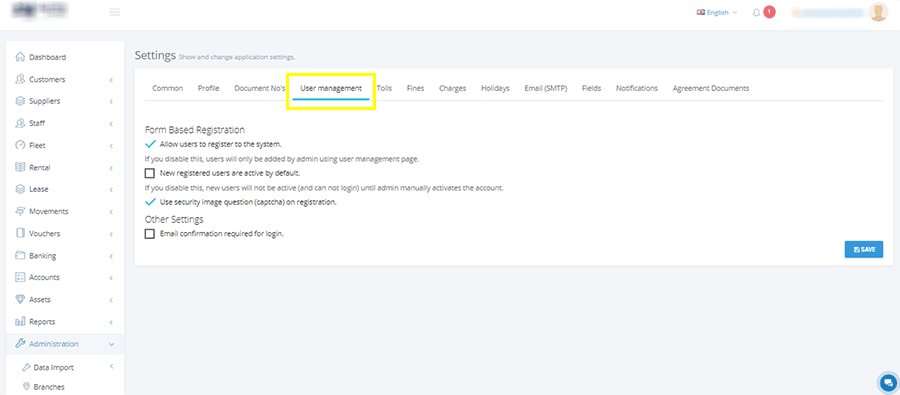Click the Reports bar chart icon

point(20,322)
